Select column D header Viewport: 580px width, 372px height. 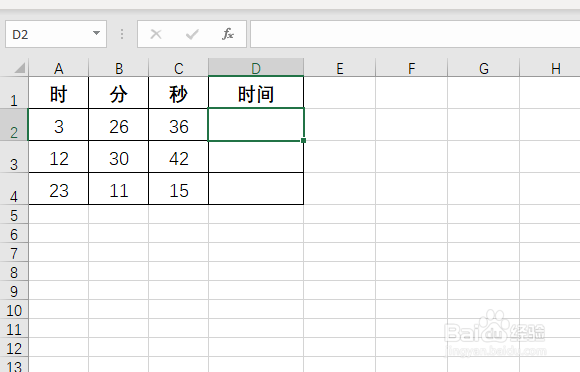click(x=256, y=68)
